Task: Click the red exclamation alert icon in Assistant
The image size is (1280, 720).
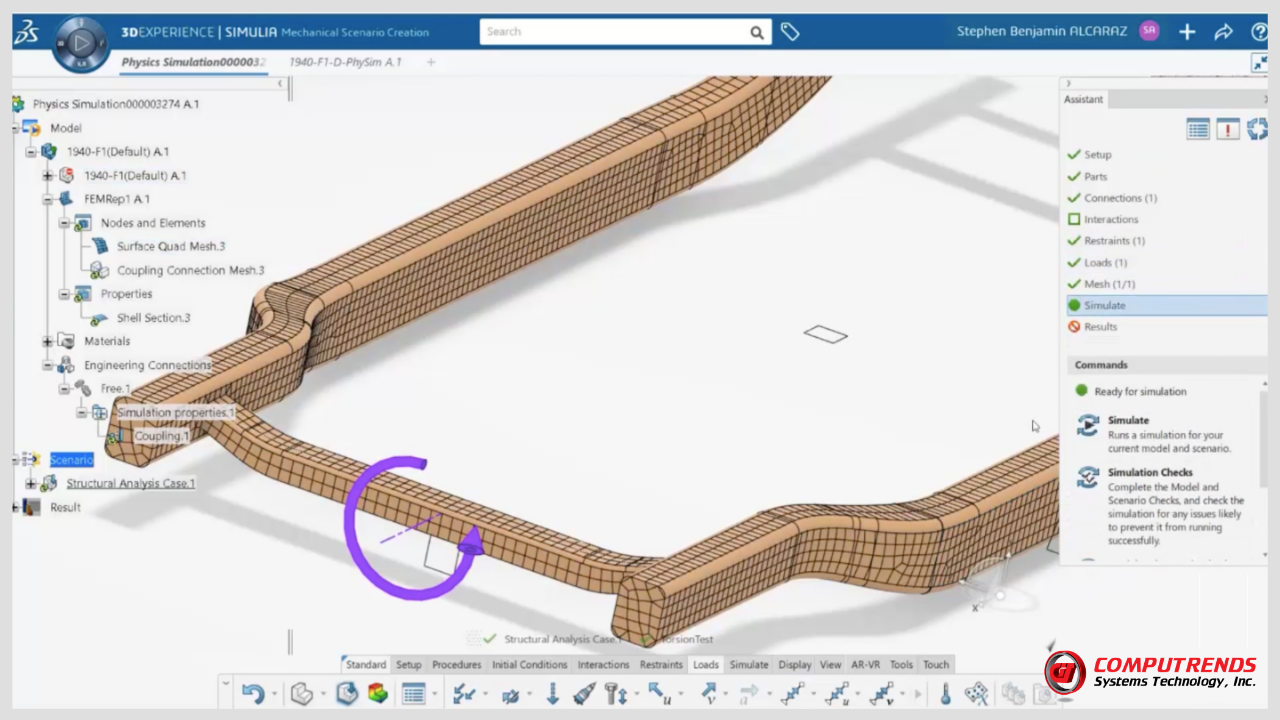Action: 1228,129
